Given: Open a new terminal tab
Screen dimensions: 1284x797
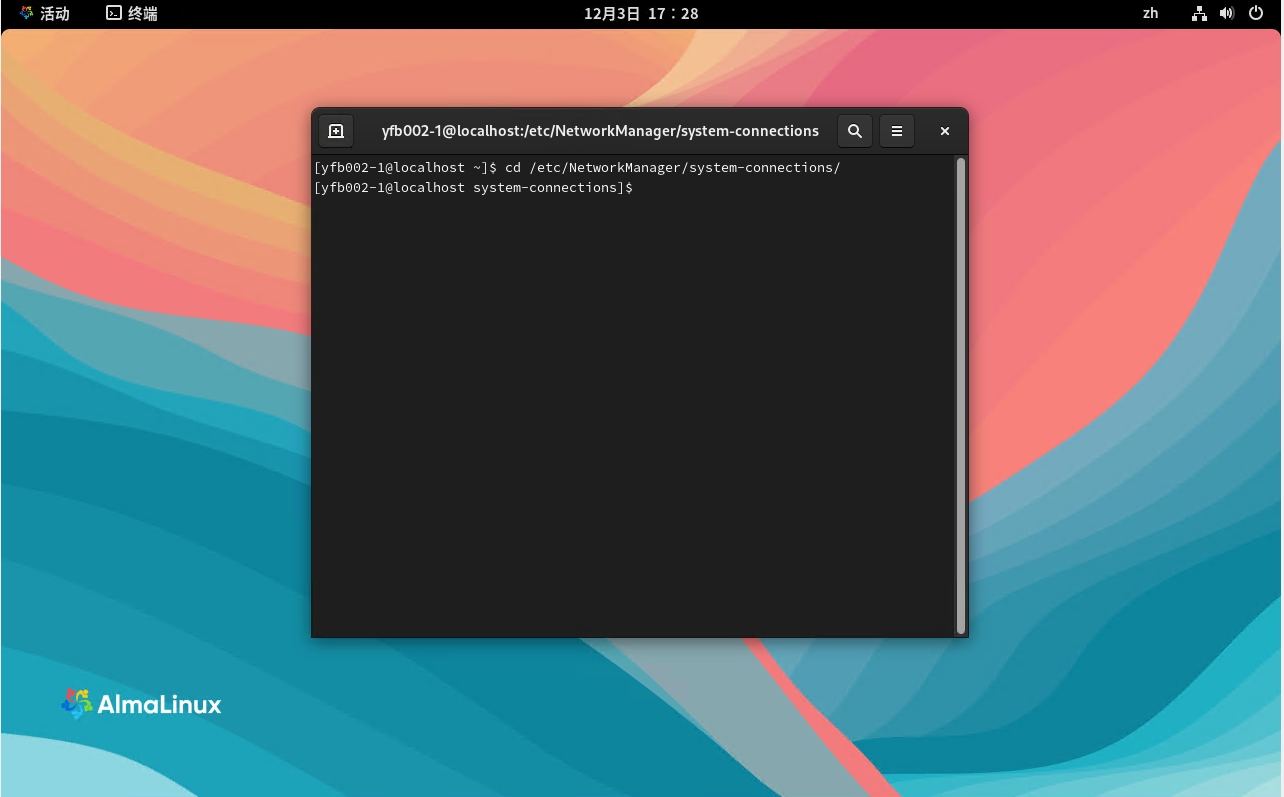Looking at the screenshot, I should (x=336, y=131).
